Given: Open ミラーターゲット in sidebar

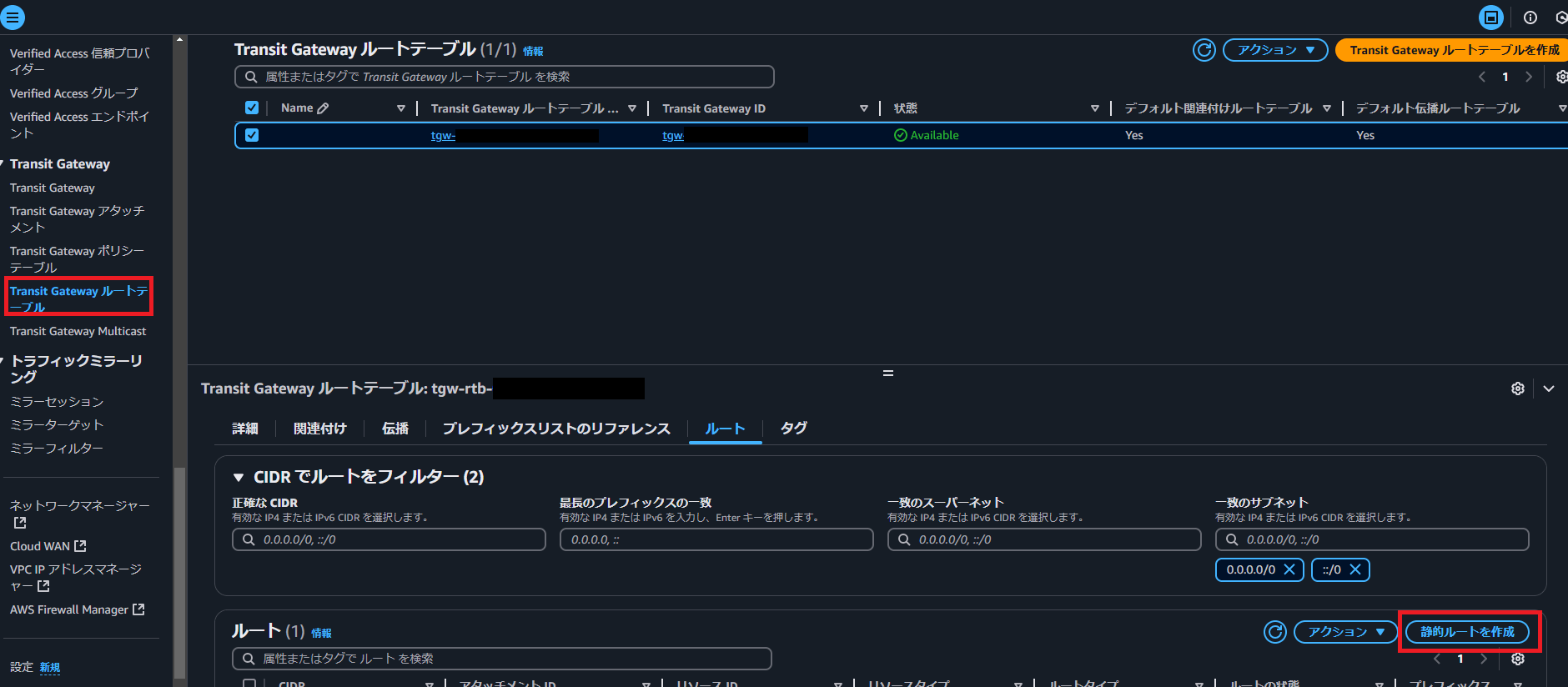Looking at the screenshot, I should [57, 425].
